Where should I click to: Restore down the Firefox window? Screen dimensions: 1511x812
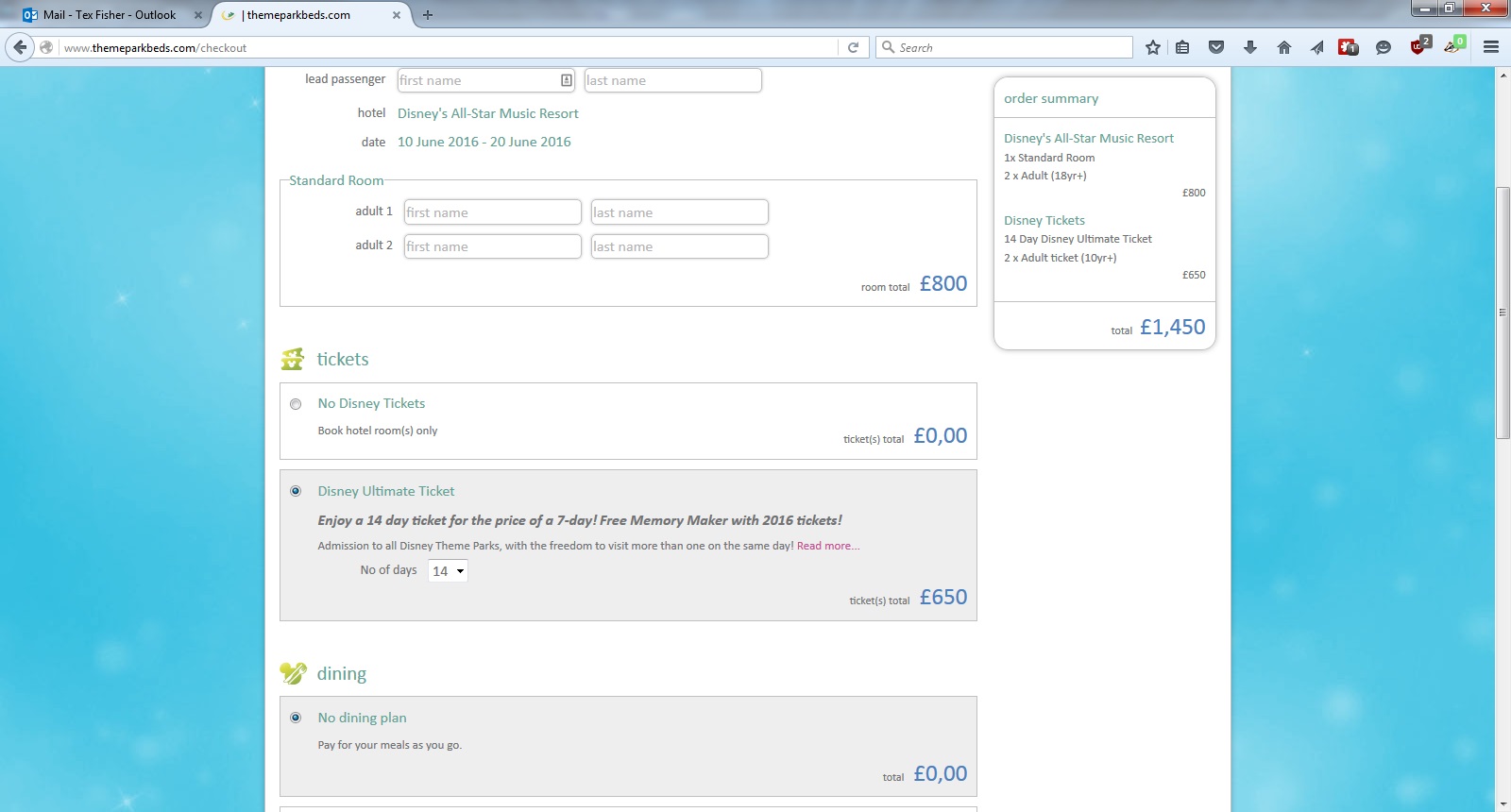pos(1449,8)
